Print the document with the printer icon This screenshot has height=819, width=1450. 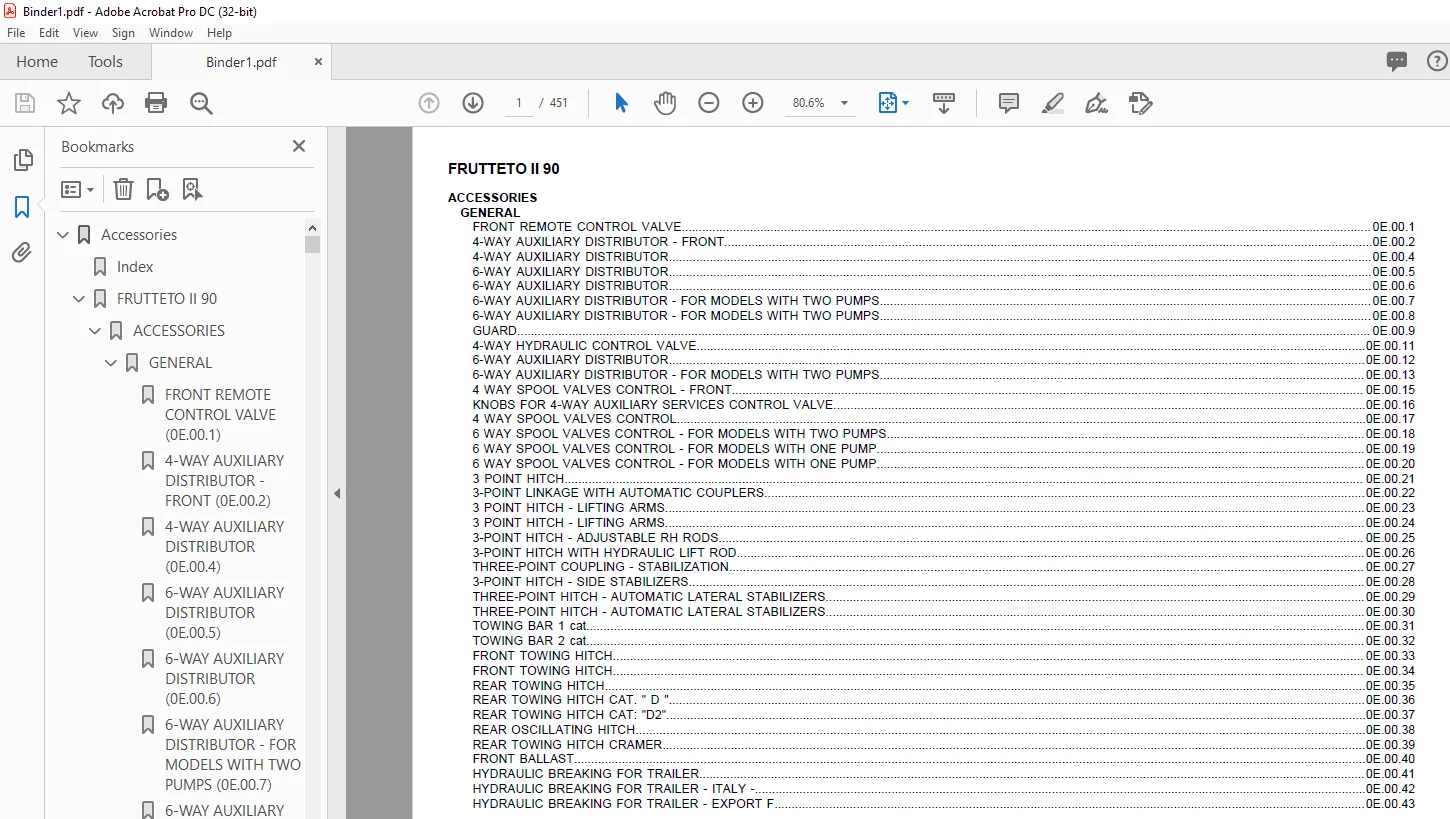pyautogui.click(x=156, y=103)
